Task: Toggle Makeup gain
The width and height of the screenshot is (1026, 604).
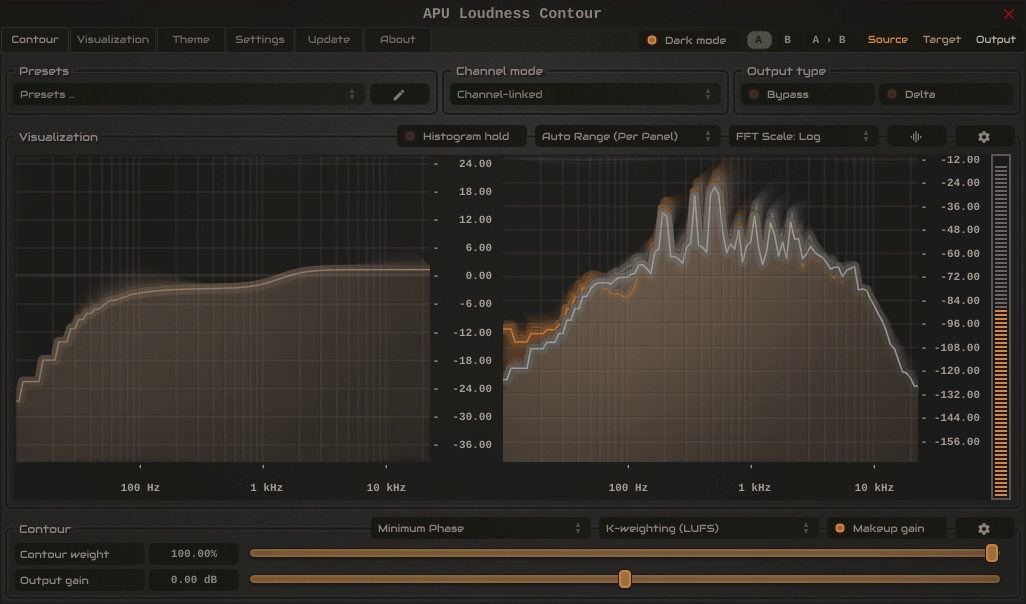Action: click(x=887, y=529)
